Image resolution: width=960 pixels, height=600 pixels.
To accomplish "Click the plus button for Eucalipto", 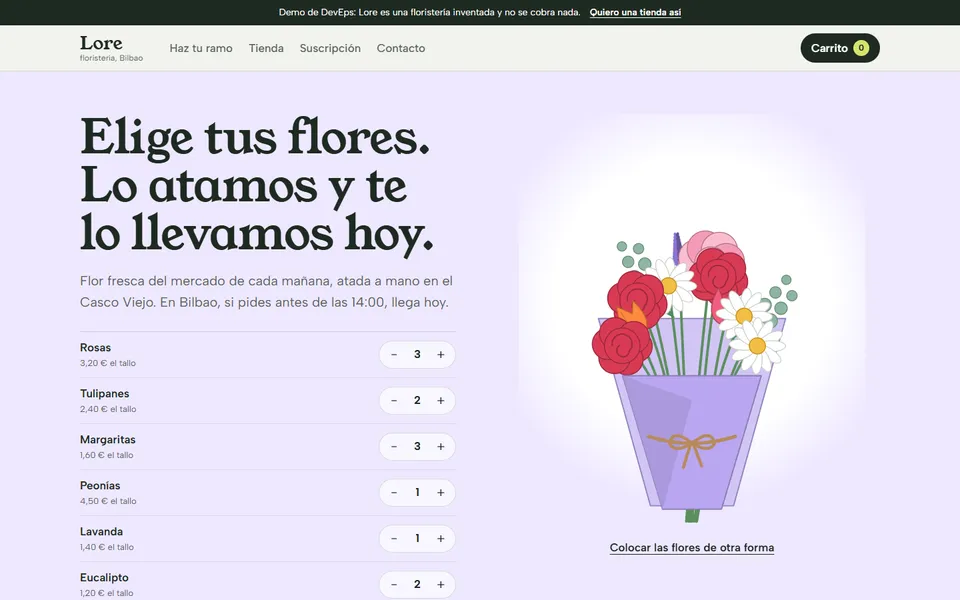I will (440, 584).
